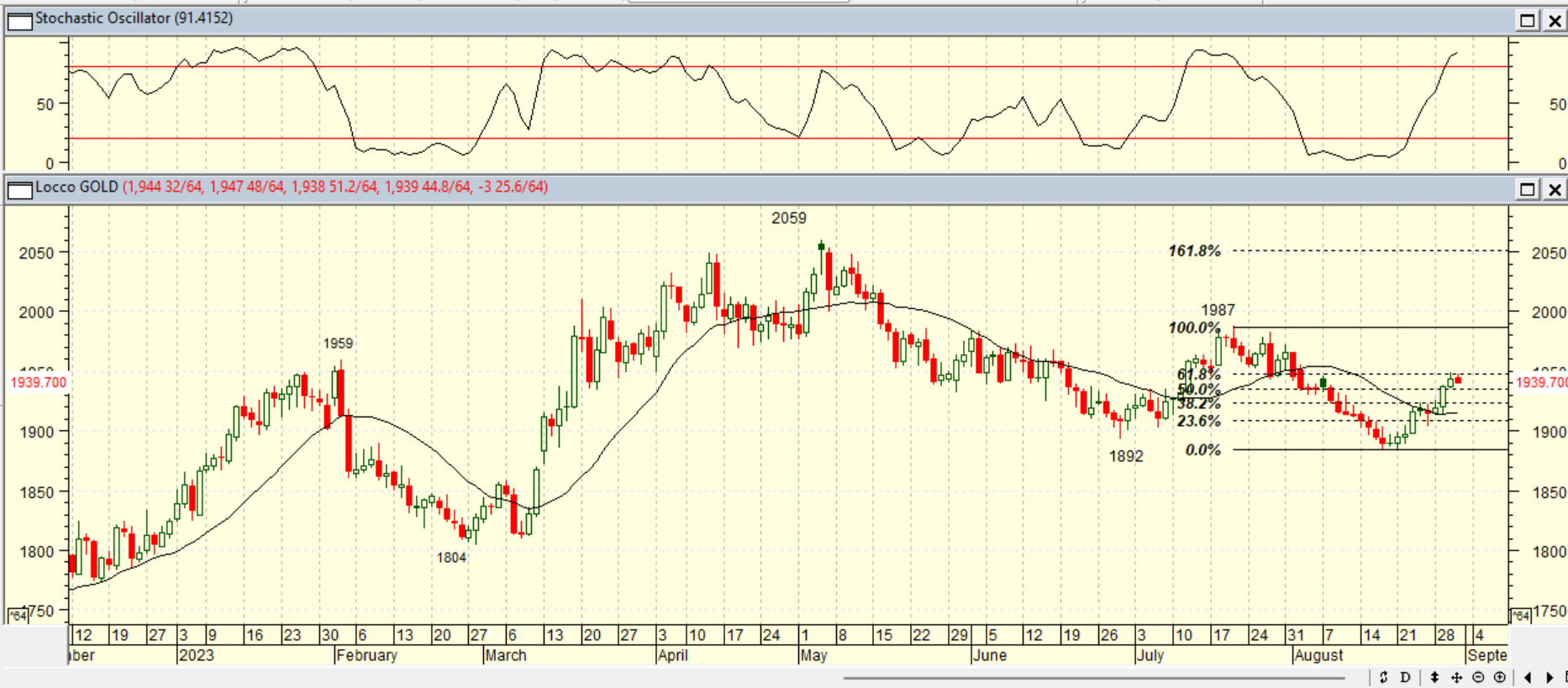Zoom in using the plus magnifier icon

(x=1499, y=677)
